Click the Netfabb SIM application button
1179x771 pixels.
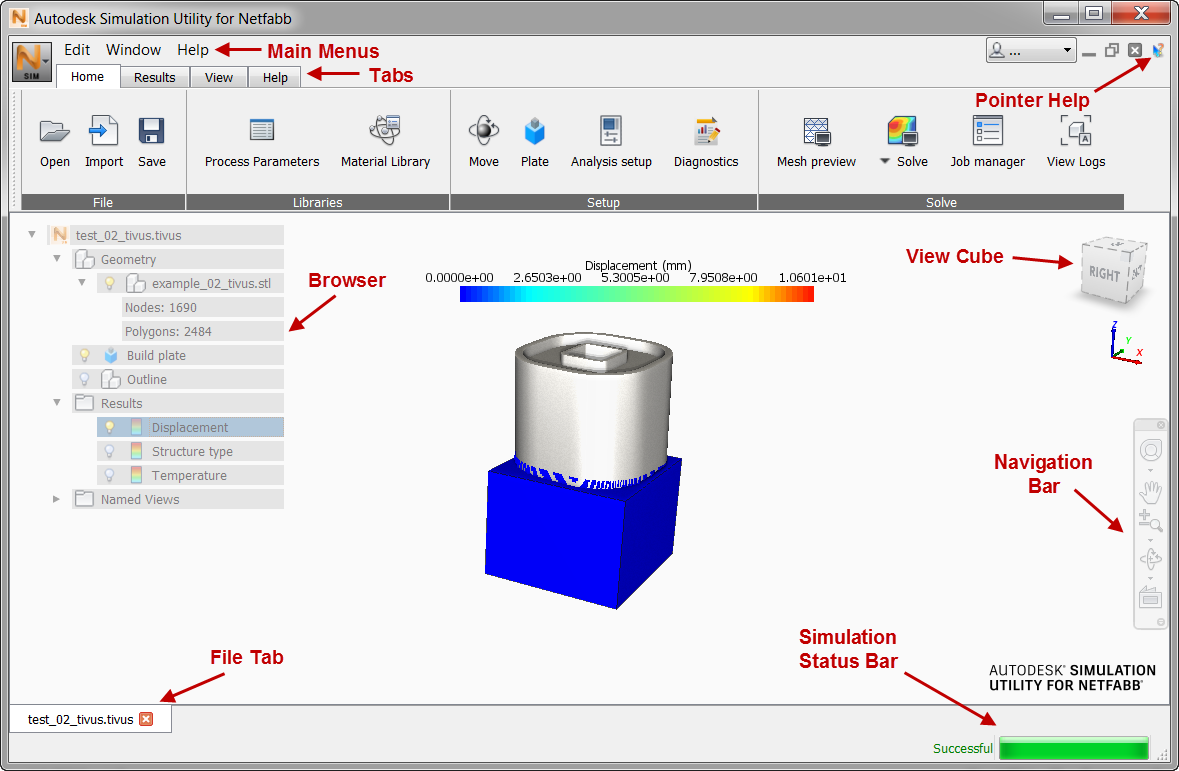tap(32, 62)
